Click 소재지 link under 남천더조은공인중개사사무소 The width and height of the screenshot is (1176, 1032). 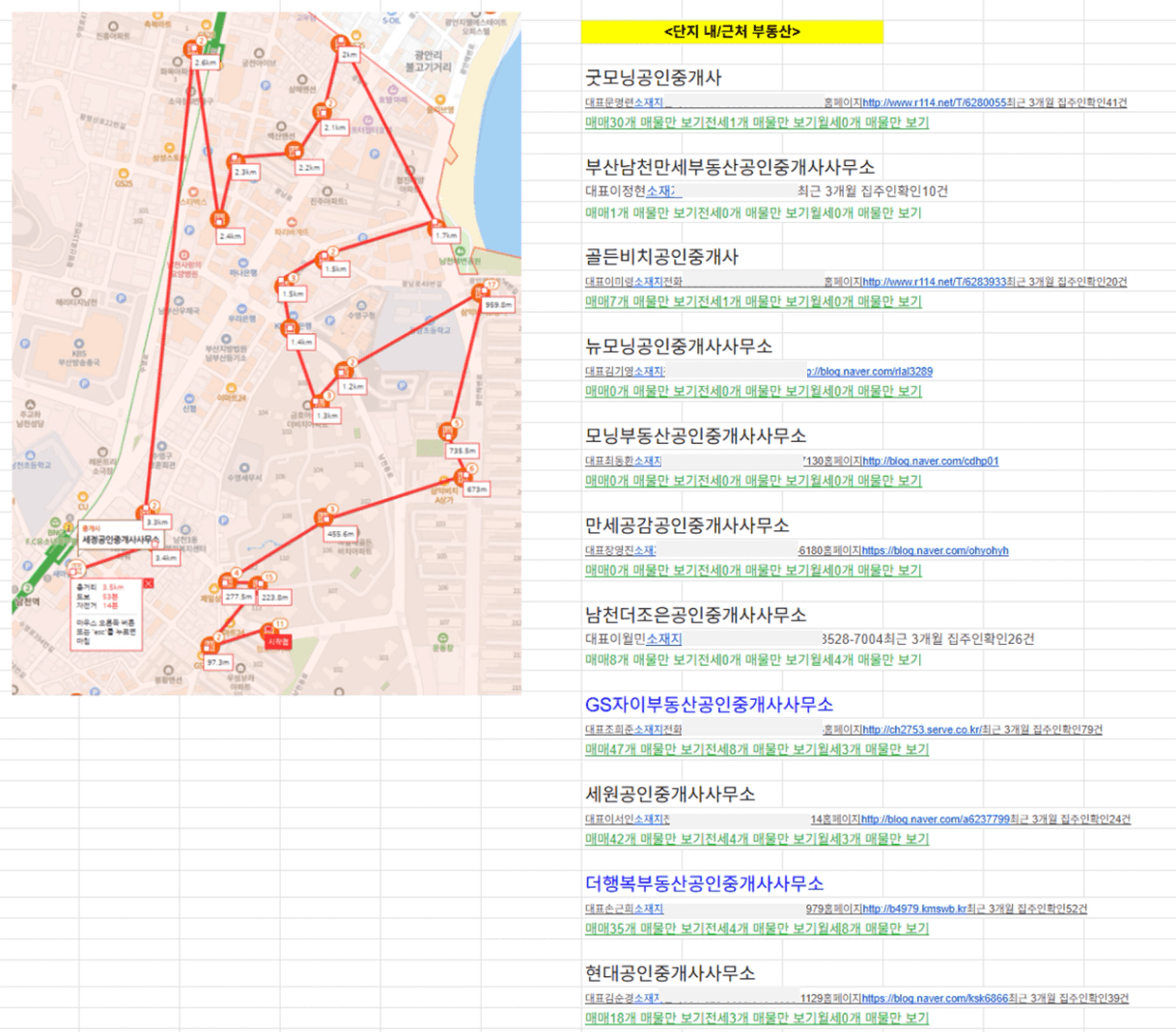pos(663,639)
